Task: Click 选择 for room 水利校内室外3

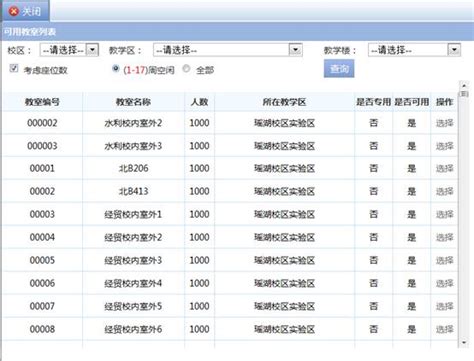Action: point(444,146)
